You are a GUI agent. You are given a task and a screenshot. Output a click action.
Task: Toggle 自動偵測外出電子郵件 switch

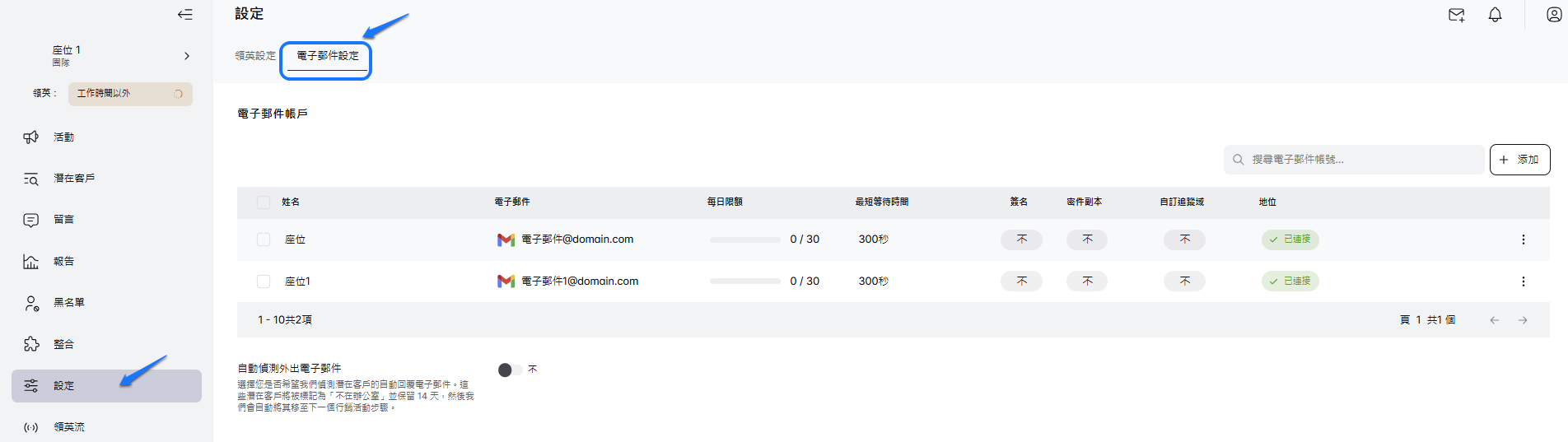pyautogui.click(x=510, y=370)
